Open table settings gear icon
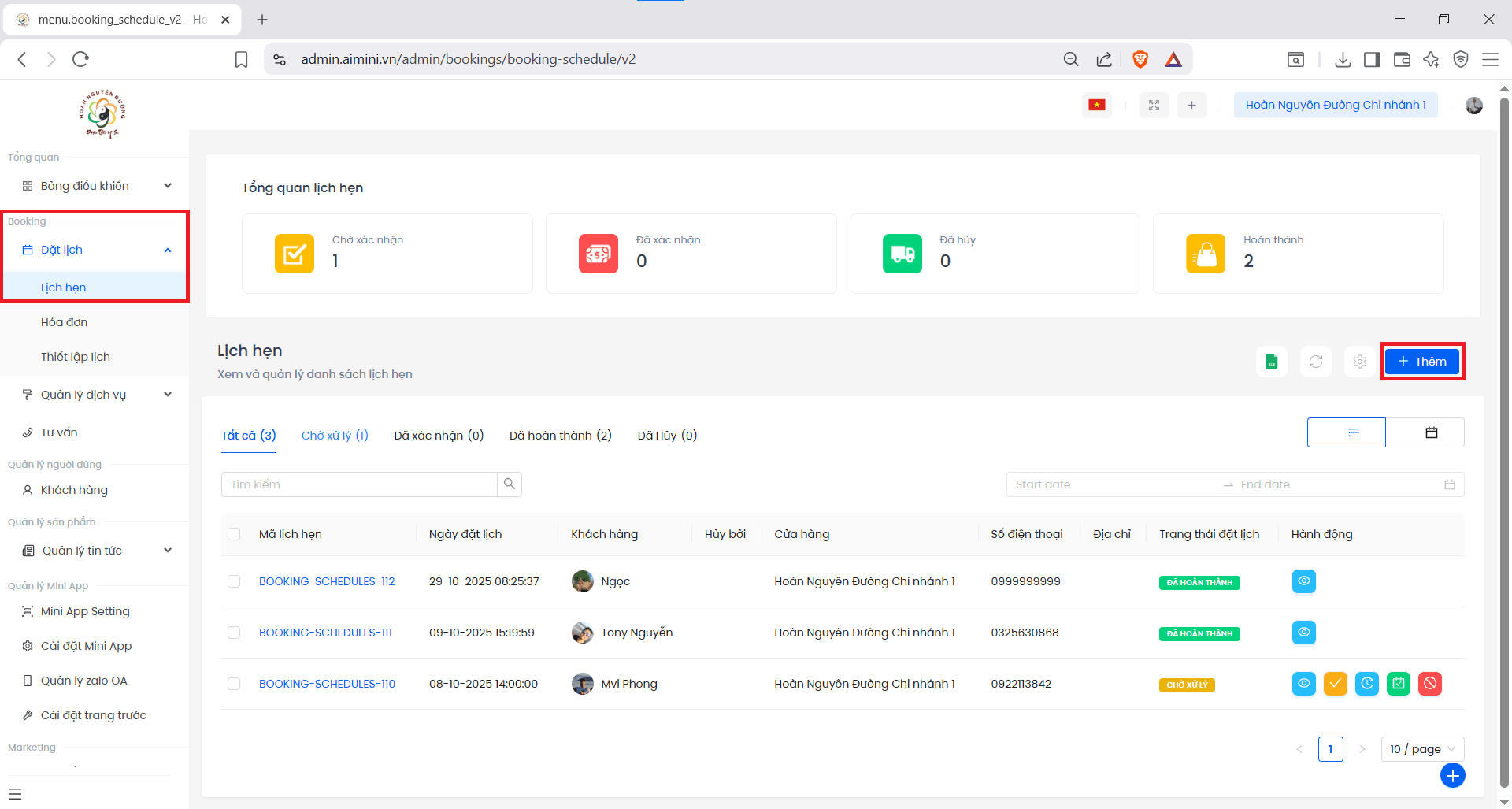This screenshot has height=809, width=1512. pyautogui.click(x=1359, y=362)
